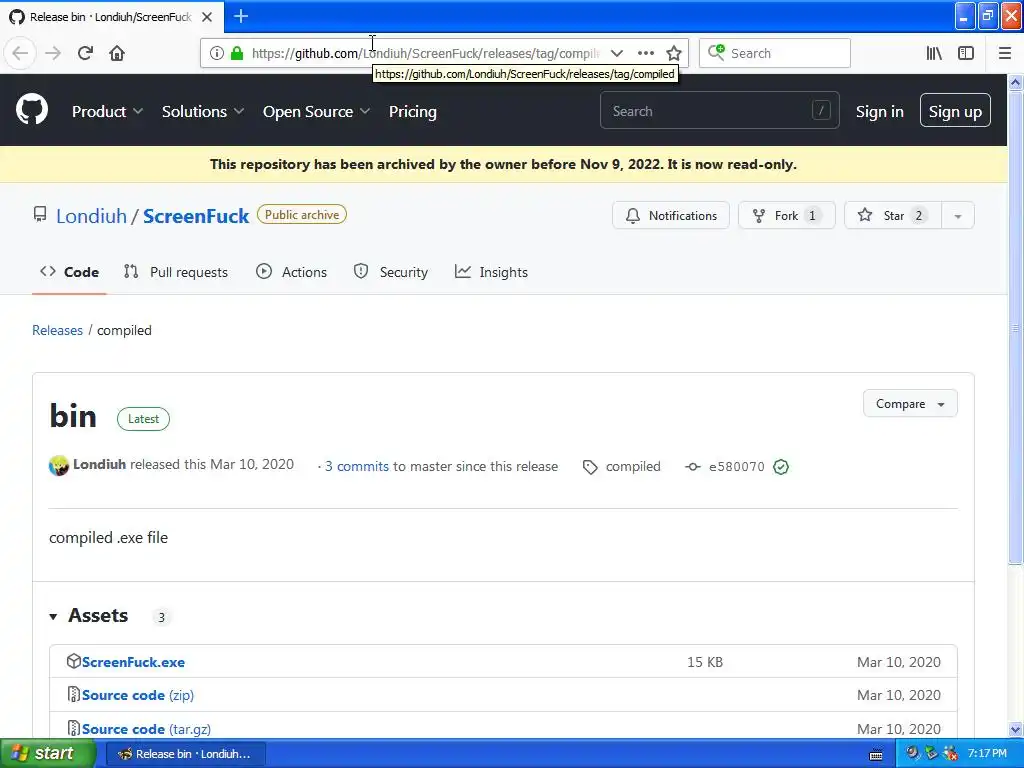Open the Pull requests tab
Screen dimensions: 1024x768
coord(176,272)
